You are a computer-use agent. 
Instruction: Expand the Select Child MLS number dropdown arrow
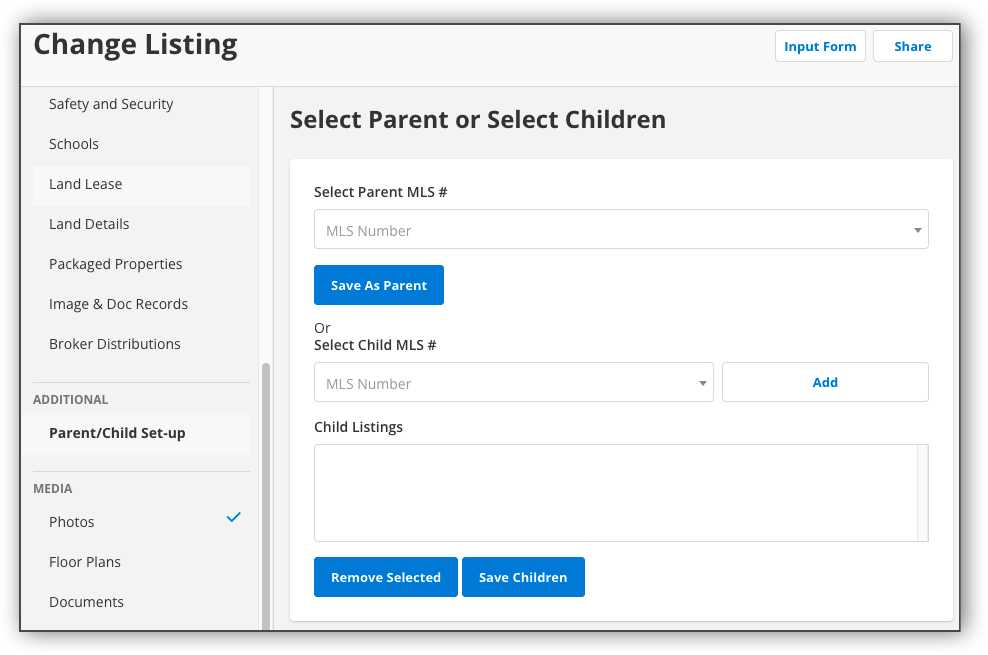click(x=702, y=383)
